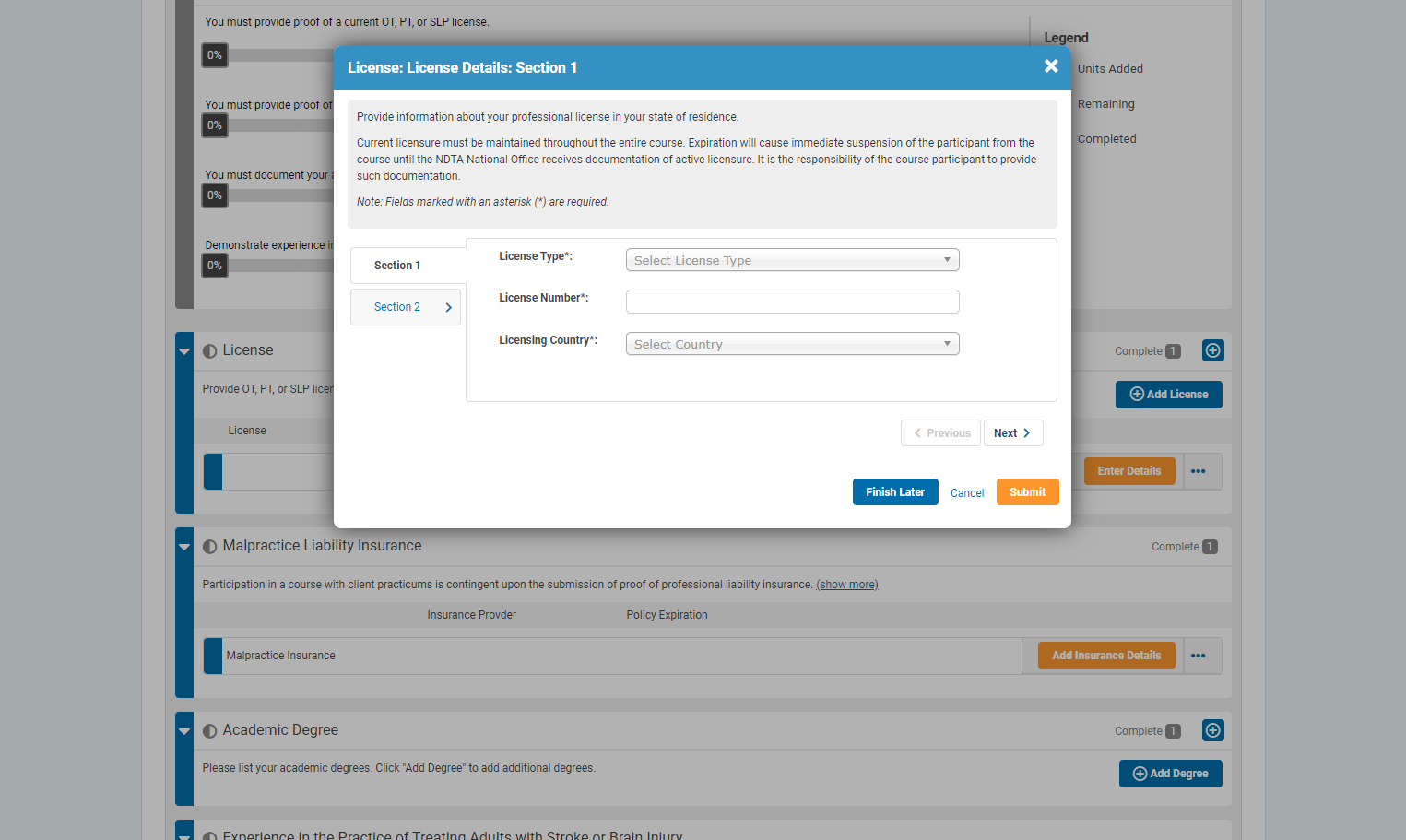This screenshot has width=1406, height=840.
Task: Click the Add Degree button
Action: pos(1171,774)
